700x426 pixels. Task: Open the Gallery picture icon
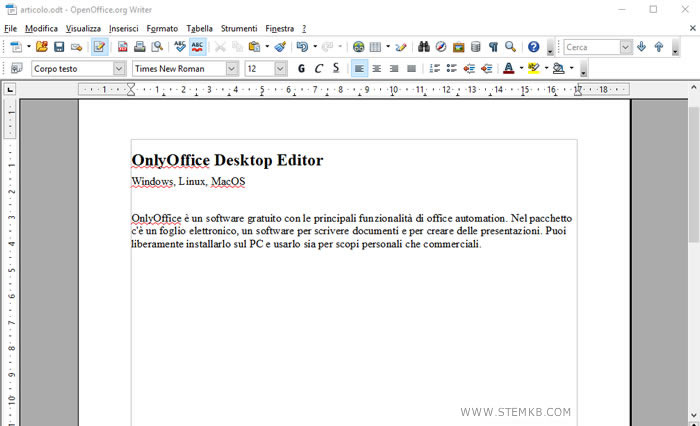(x=458, y=47)
